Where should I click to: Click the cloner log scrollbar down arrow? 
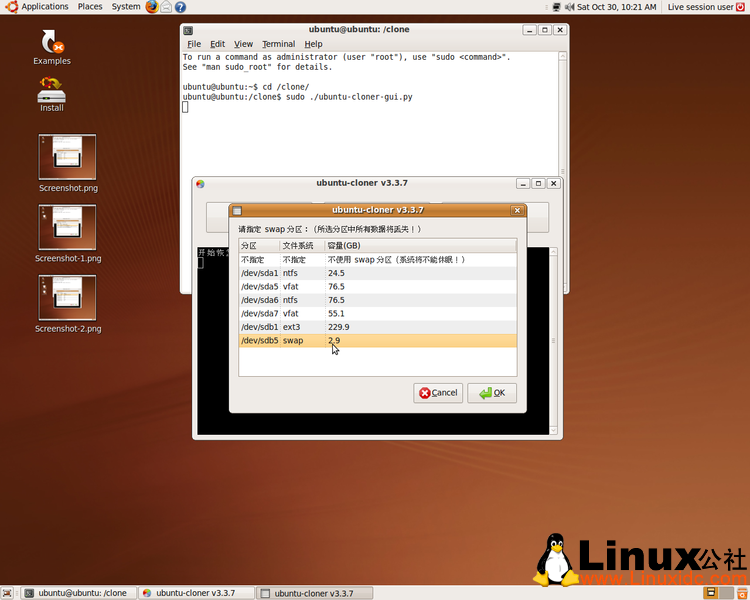coord(553,430)
